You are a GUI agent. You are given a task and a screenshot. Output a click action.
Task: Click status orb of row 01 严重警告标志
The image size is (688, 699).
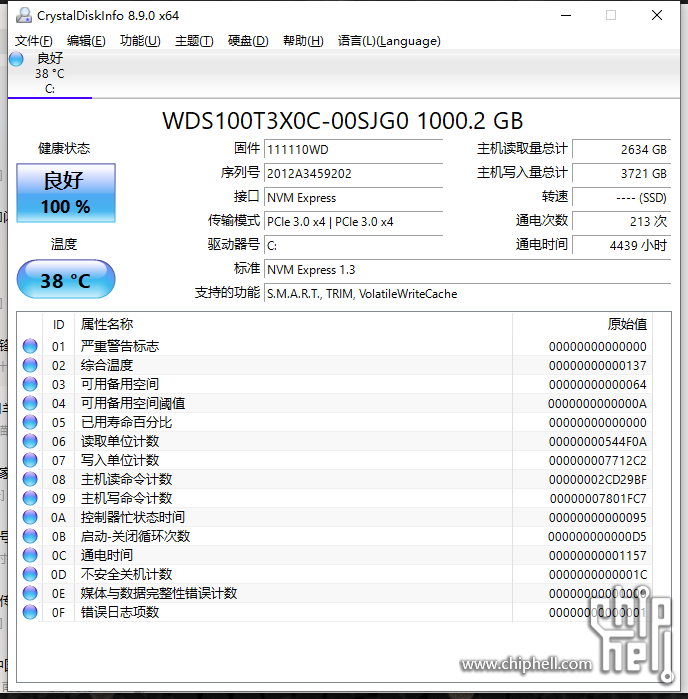(30, 346)
